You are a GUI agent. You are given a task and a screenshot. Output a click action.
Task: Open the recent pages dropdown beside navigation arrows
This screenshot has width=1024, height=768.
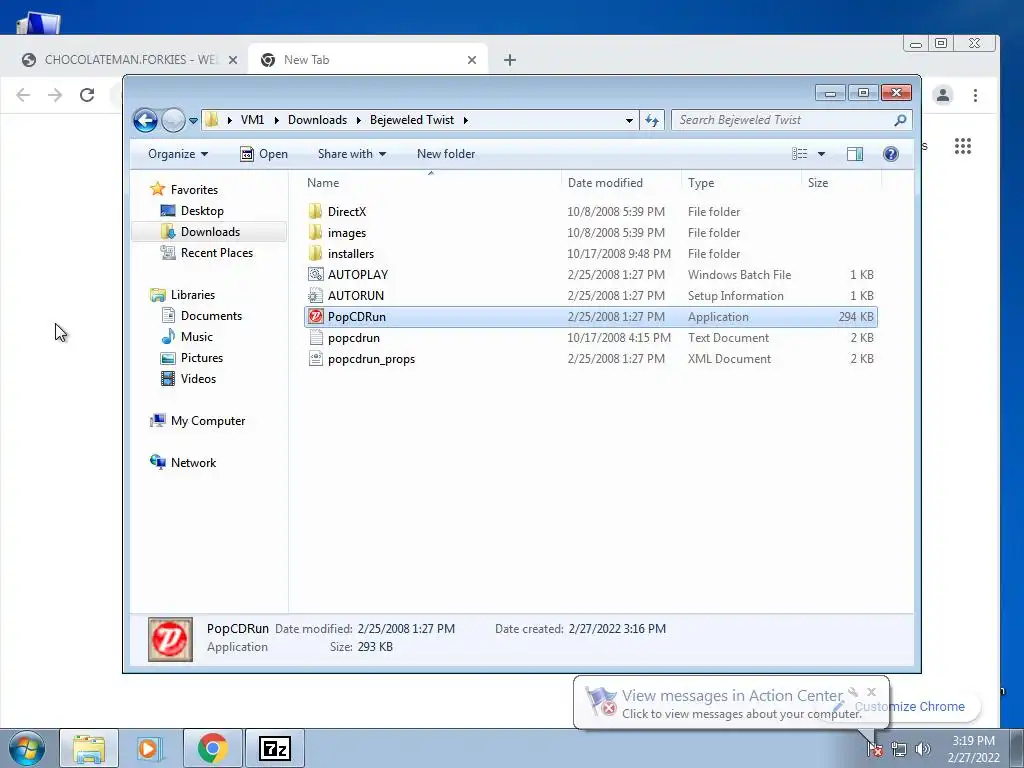click(x=193, y=121)
